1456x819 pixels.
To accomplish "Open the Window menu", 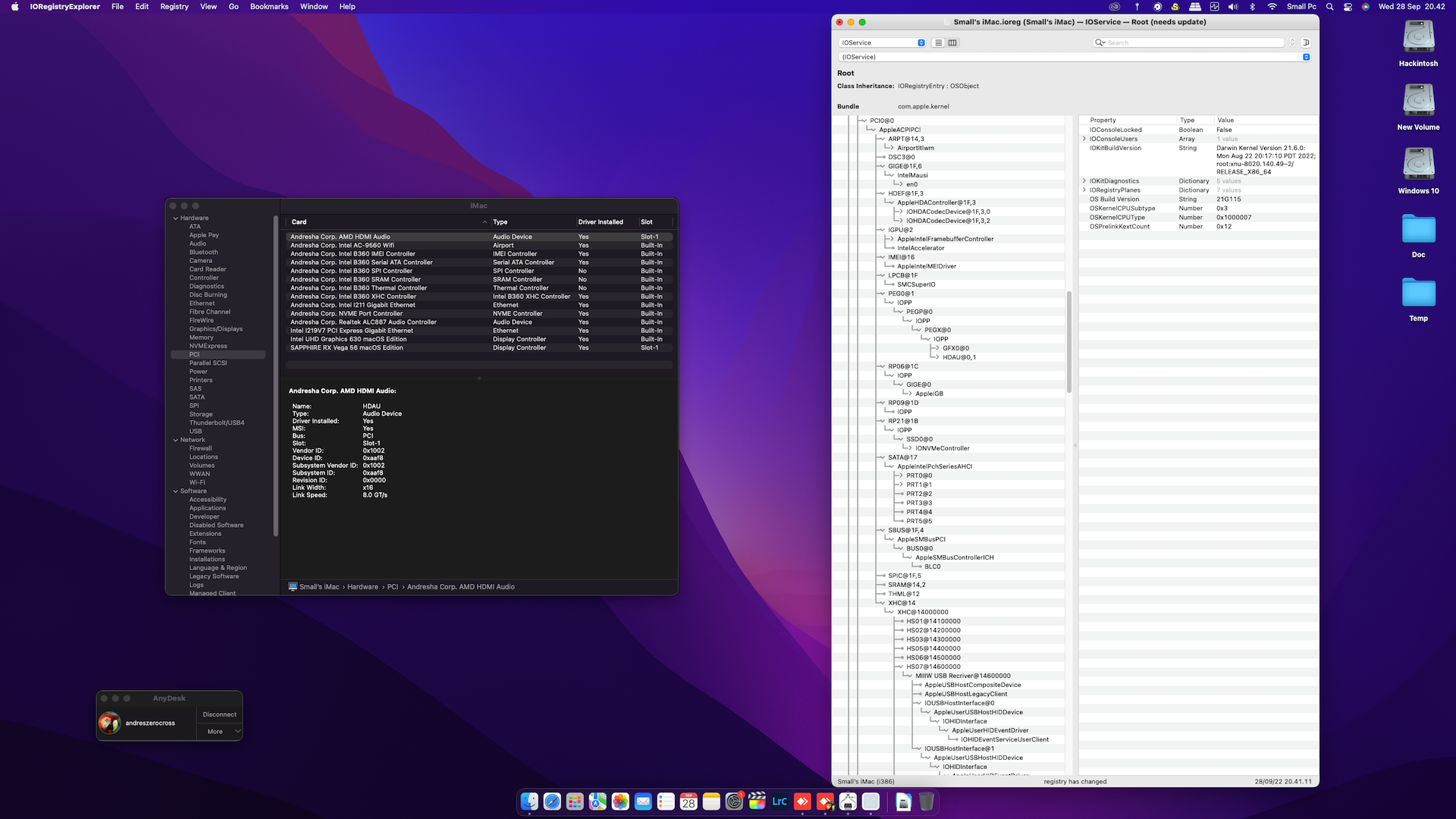I will pyautogui.click(x=314, y=7).
